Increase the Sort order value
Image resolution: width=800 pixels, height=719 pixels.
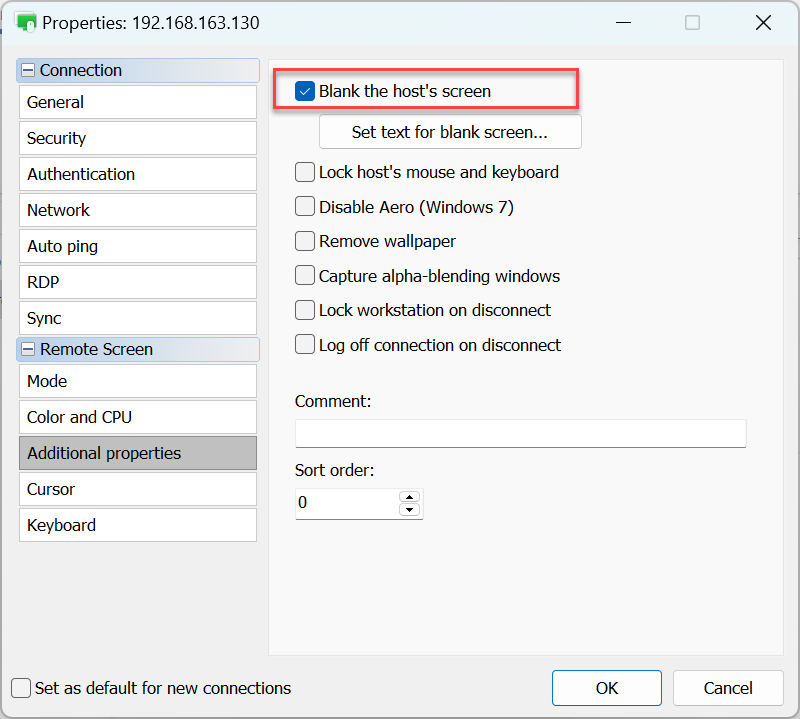pos(408,496)
